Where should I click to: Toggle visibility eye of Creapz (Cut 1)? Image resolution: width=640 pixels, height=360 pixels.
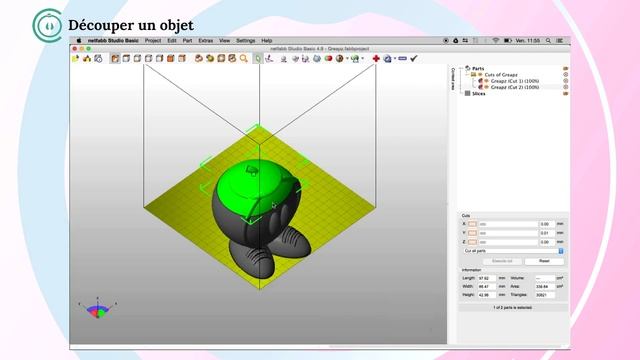[x=486, y=81]
